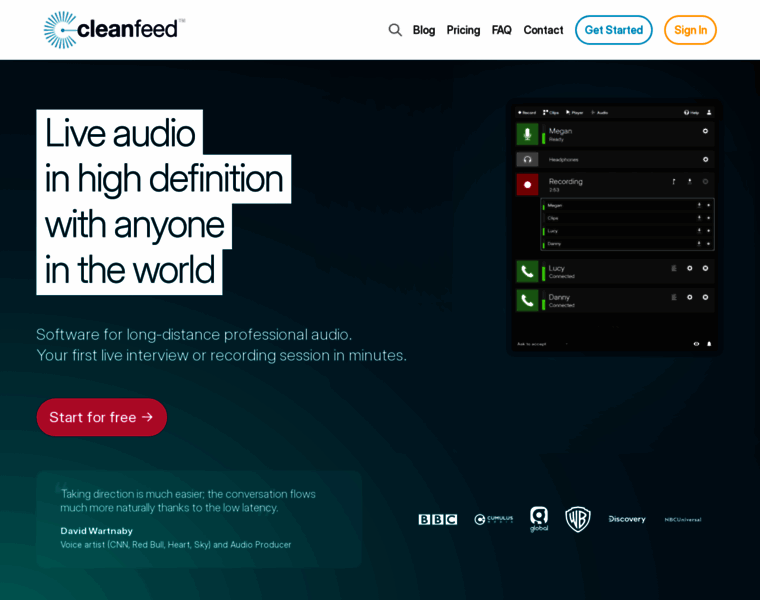Click the NBCUniversal logo
The width and height of the screenshot is (760, 600).
682,520
